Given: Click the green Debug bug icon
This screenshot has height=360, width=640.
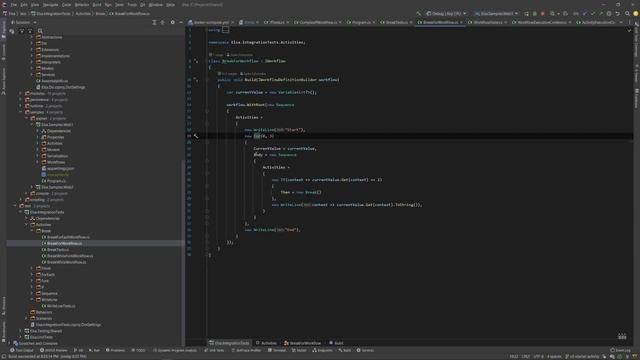Looking at the screenshot, I should [535, 14].
